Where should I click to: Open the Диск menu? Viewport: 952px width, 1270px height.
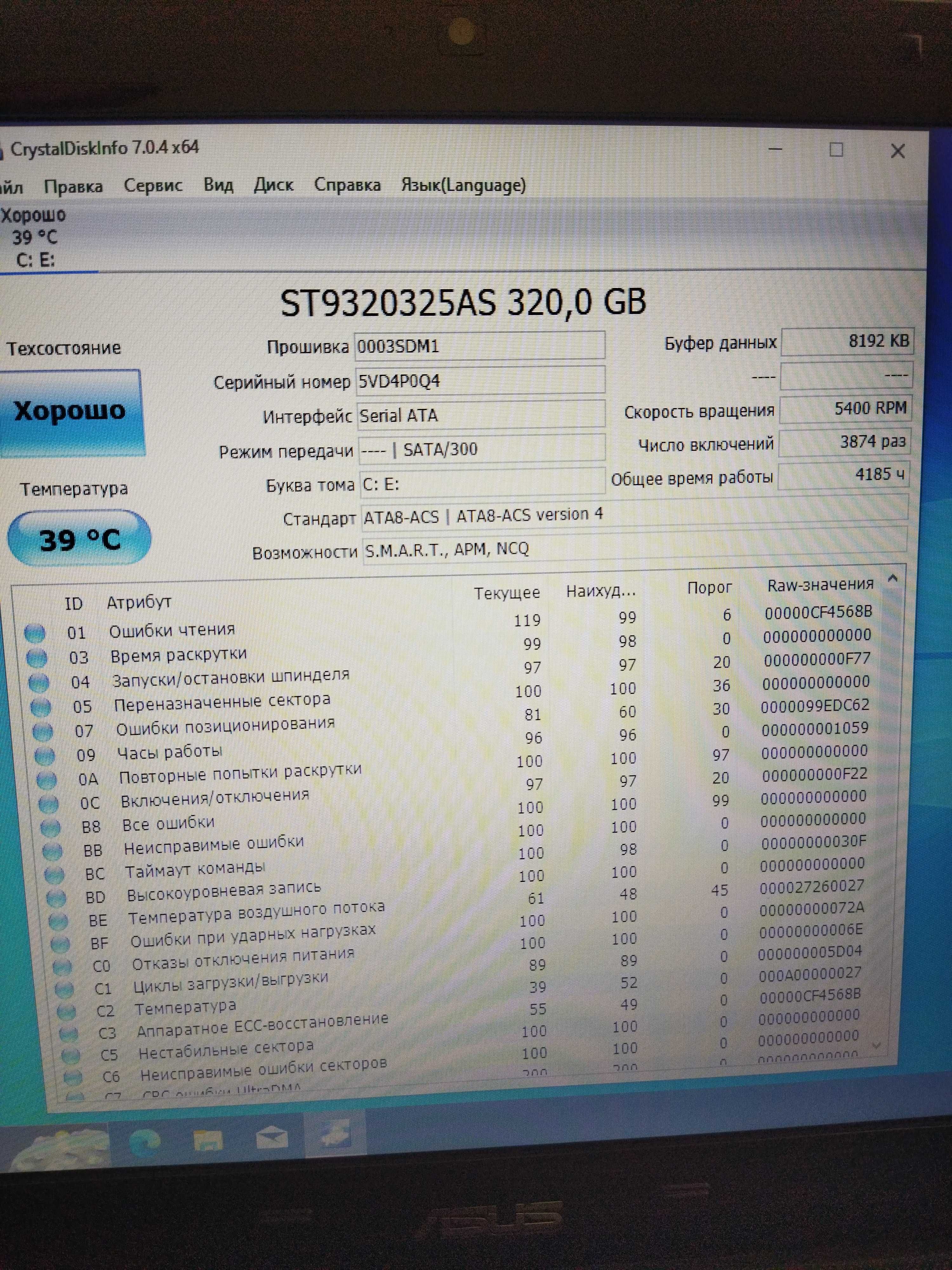point(274,185)
